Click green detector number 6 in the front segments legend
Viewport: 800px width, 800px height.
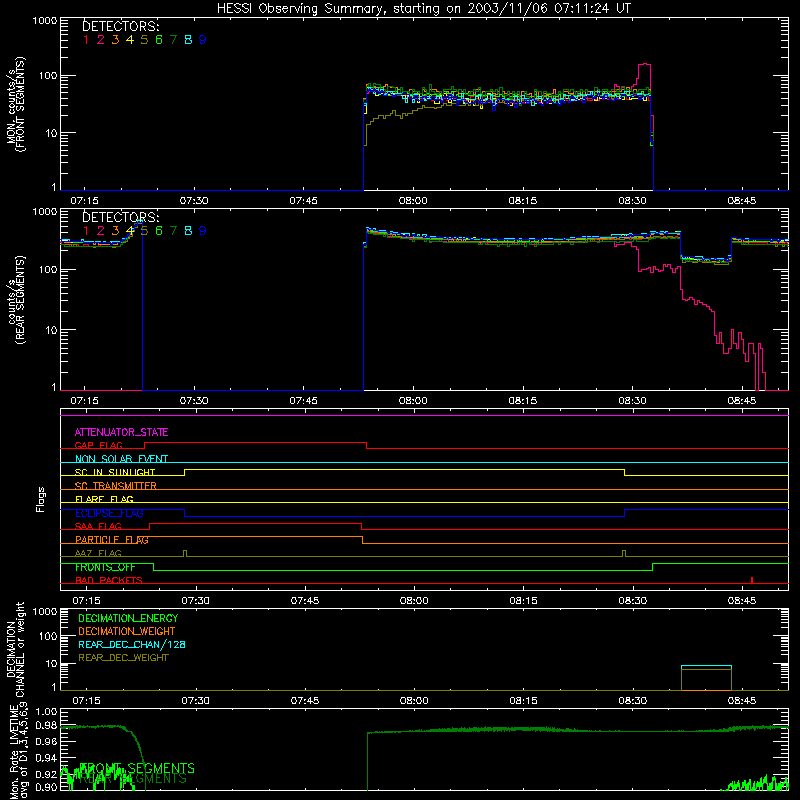[x=159, y=40]
